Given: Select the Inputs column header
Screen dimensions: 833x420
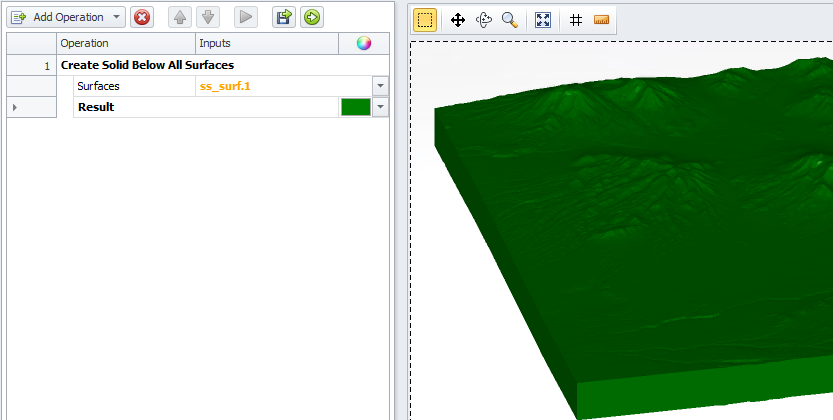Looking at the screenshot, I should click(267, 44).
